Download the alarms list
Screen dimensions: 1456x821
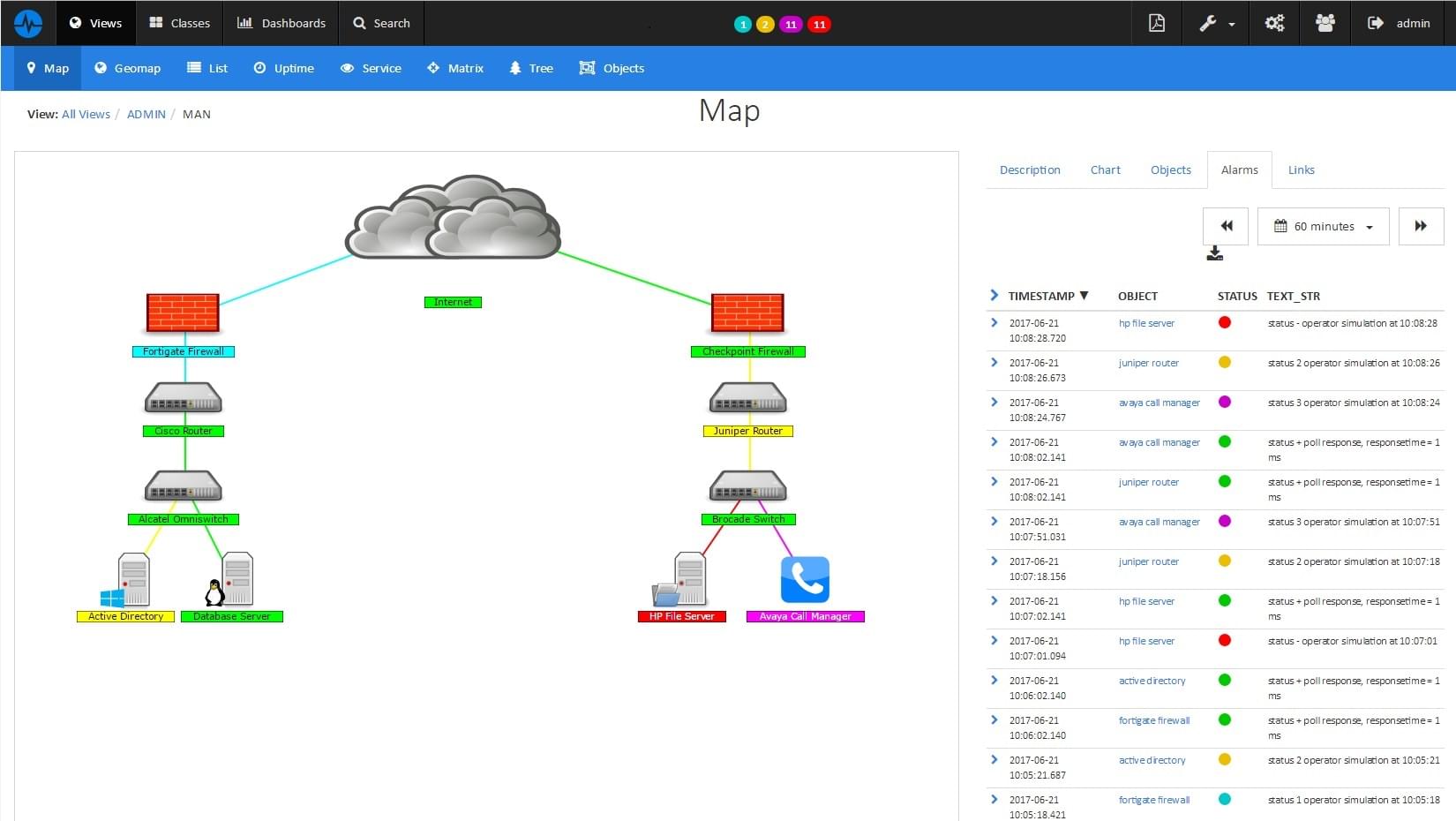pos(1215,254)
